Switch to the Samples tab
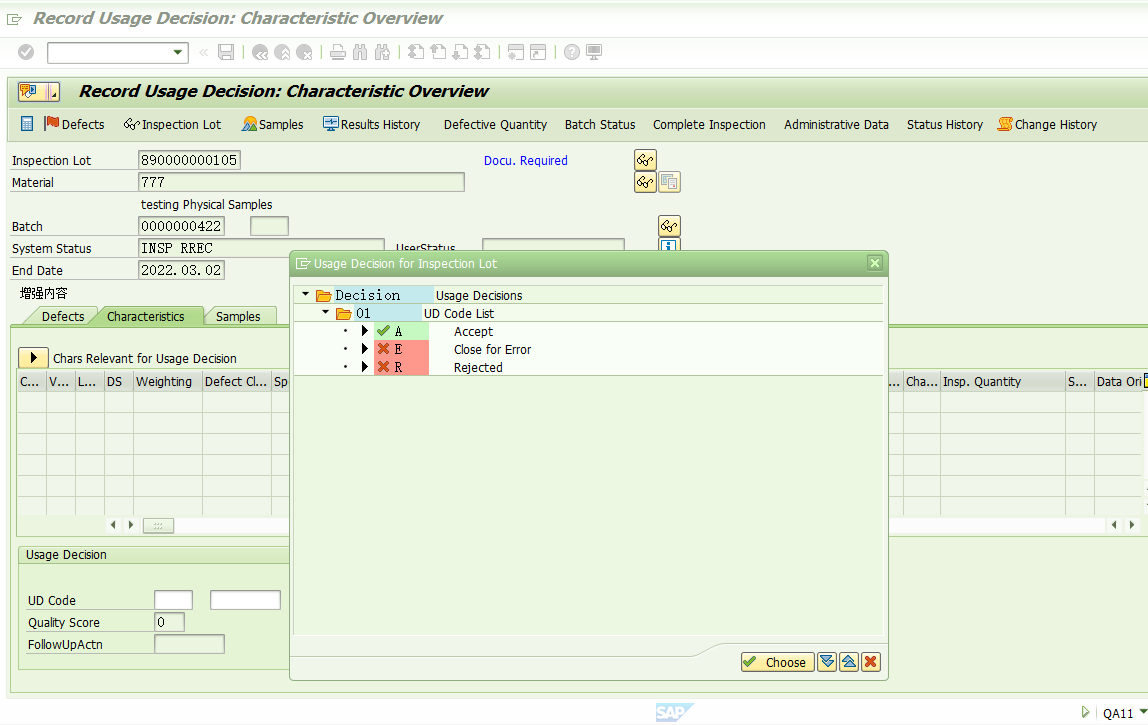This screenshot has width=1148, height=725. 240,315
